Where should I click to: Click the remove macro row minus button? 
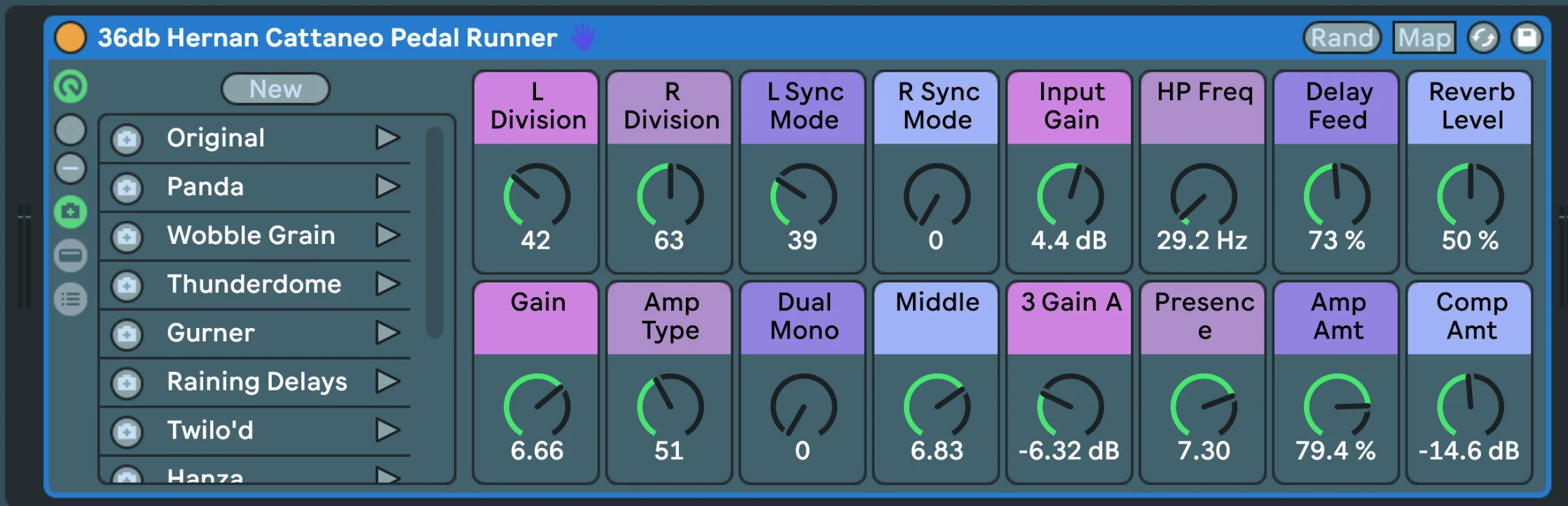tap(70, 168)
